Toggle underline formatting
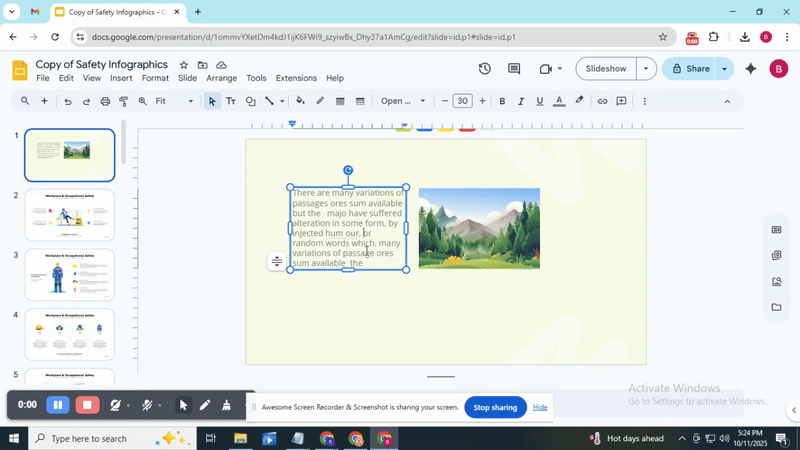The width and height of the screenshot is (800, 450). tap(540, 101)
